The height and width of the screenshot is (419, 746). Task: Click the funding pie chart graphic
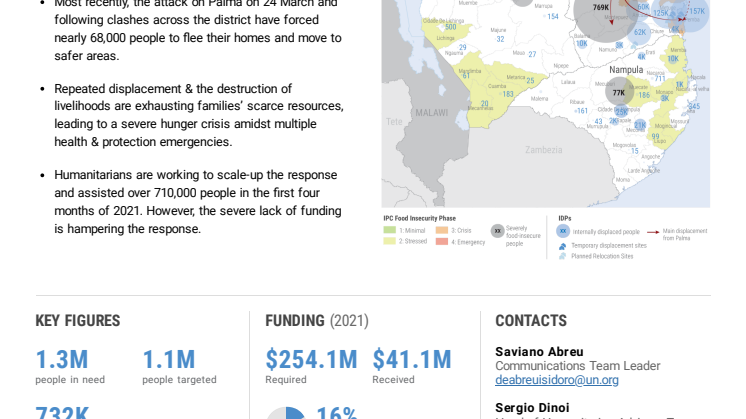pyautogui.click(x=285, y=413)
